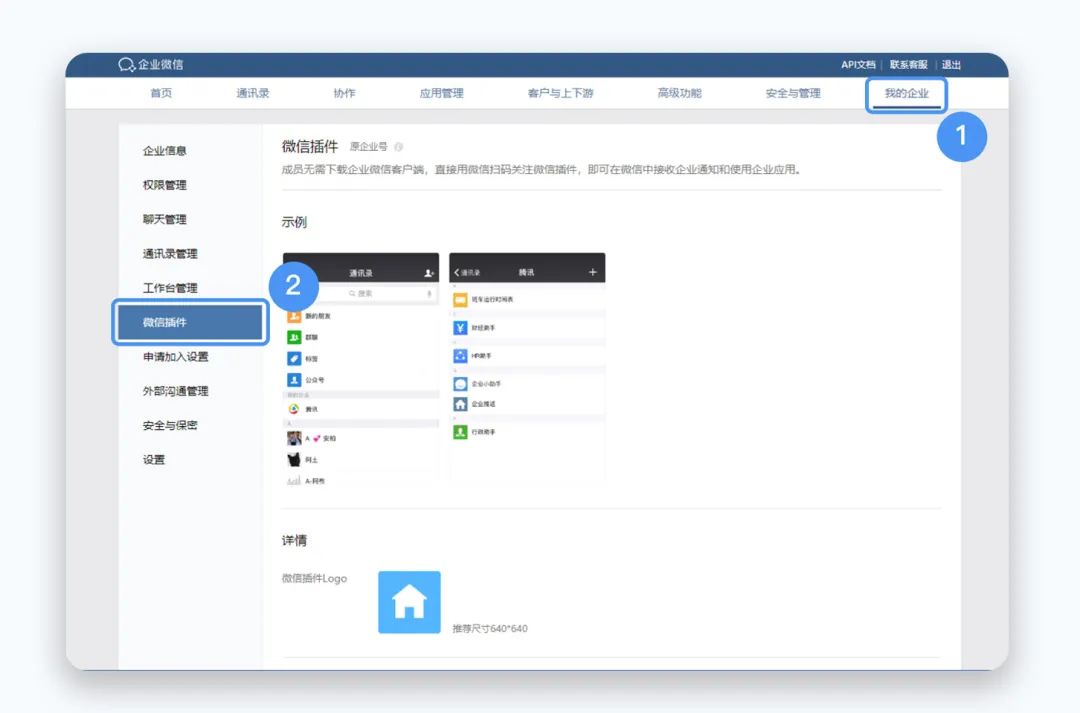The image size is (1080, 713).
Task: Click 退出 to log out
Action: (x=951, y=65)
